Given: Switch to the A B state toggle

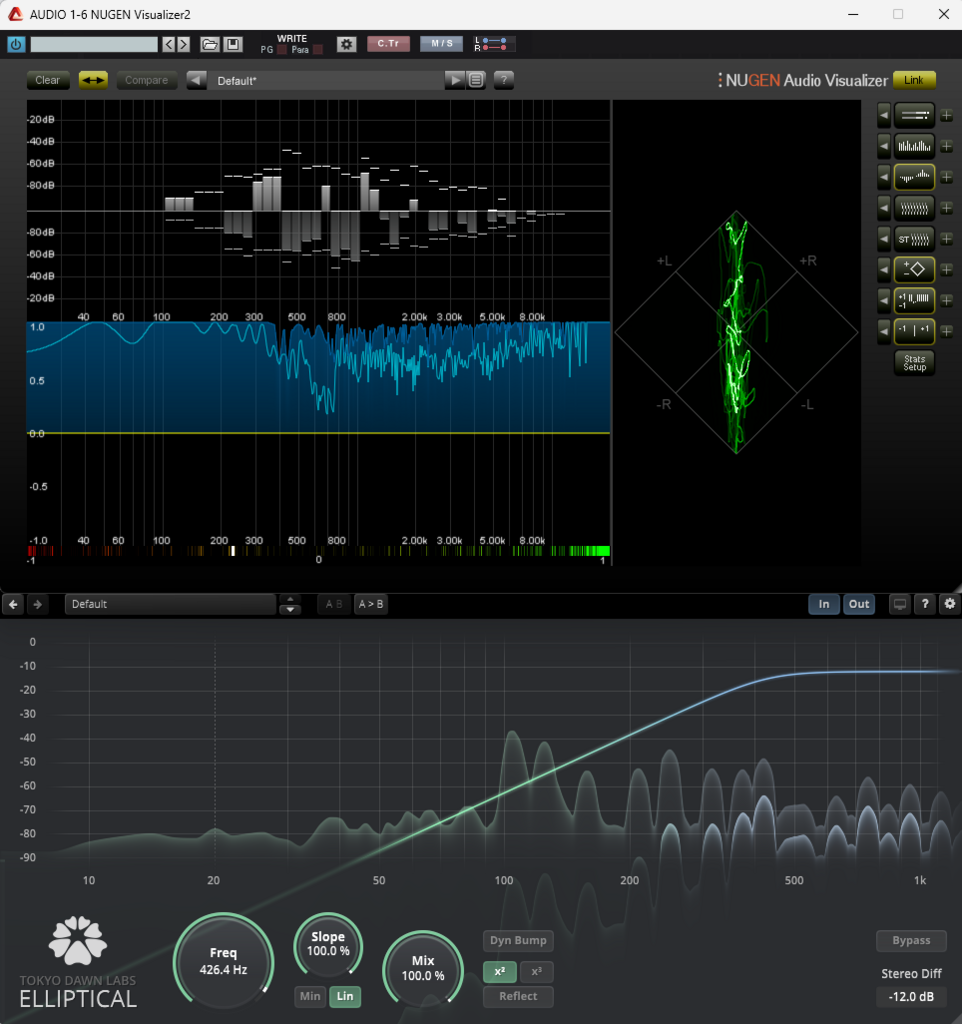Looking at the screenshot, I should (x=334, y=604).
